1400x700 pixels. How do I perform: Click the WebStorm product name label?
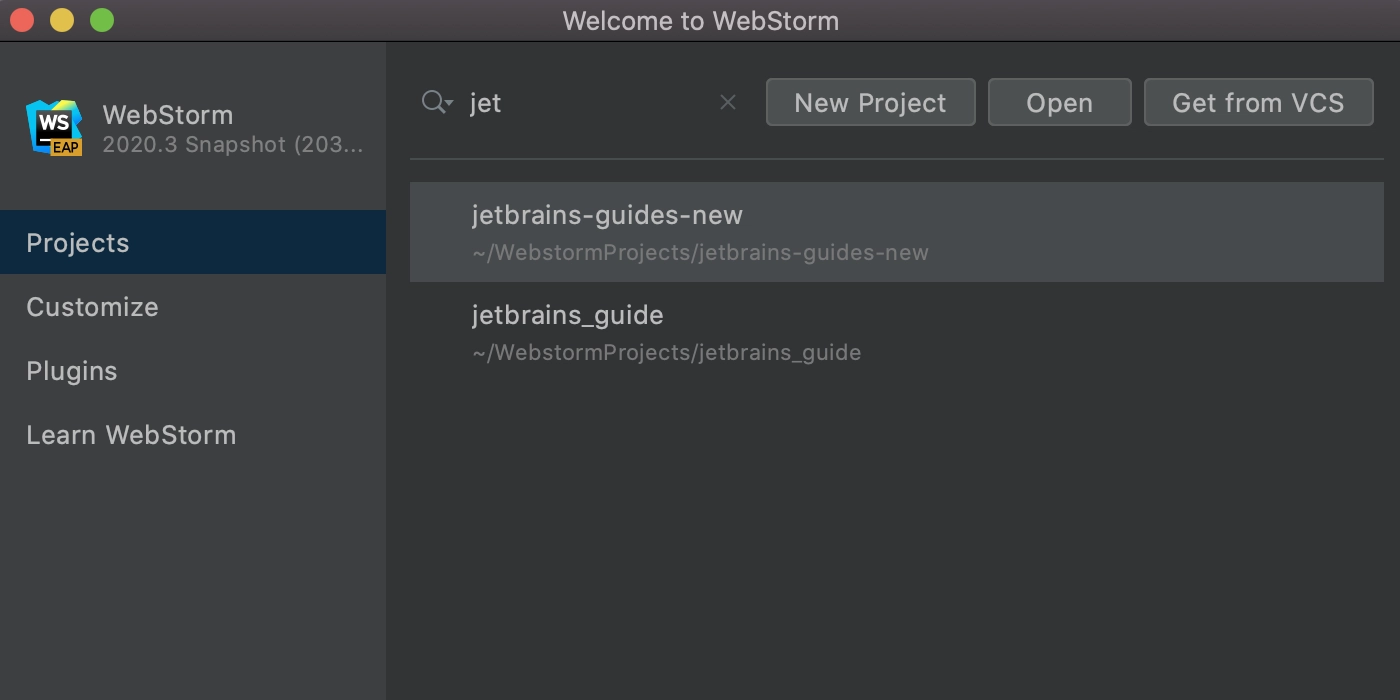[168, 115]
